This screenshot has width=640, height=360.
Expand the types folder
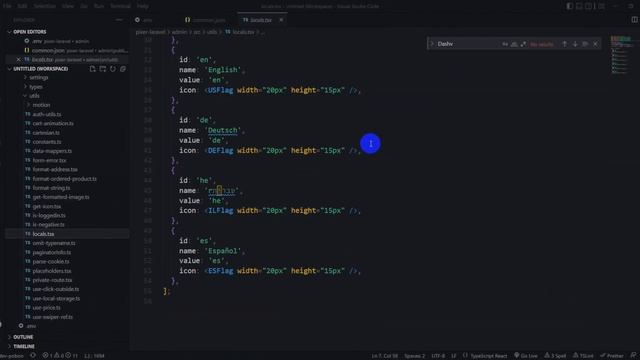click(36, 87)
